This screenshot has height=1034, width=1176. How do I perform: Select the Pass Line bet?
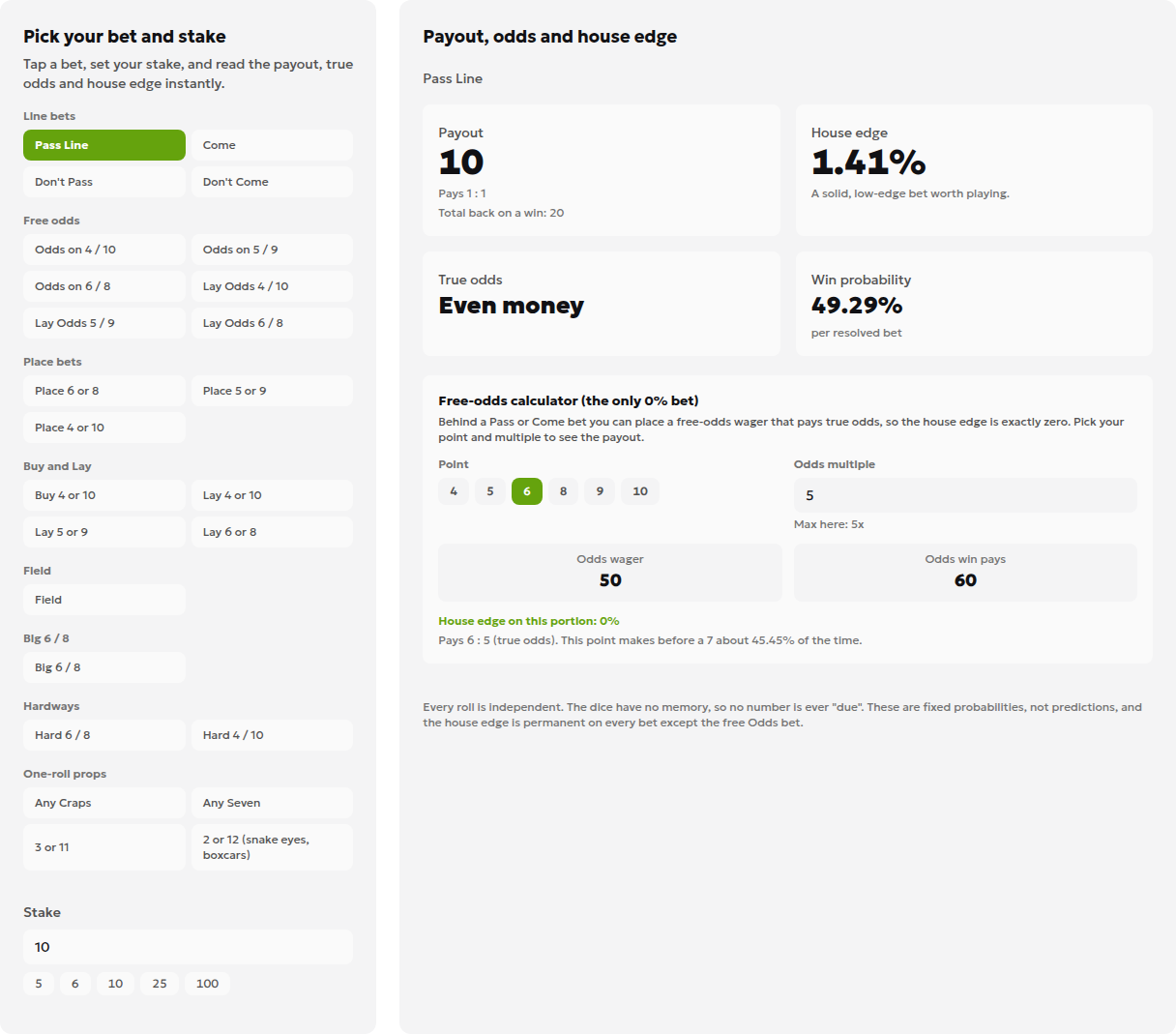click(104, 145)
